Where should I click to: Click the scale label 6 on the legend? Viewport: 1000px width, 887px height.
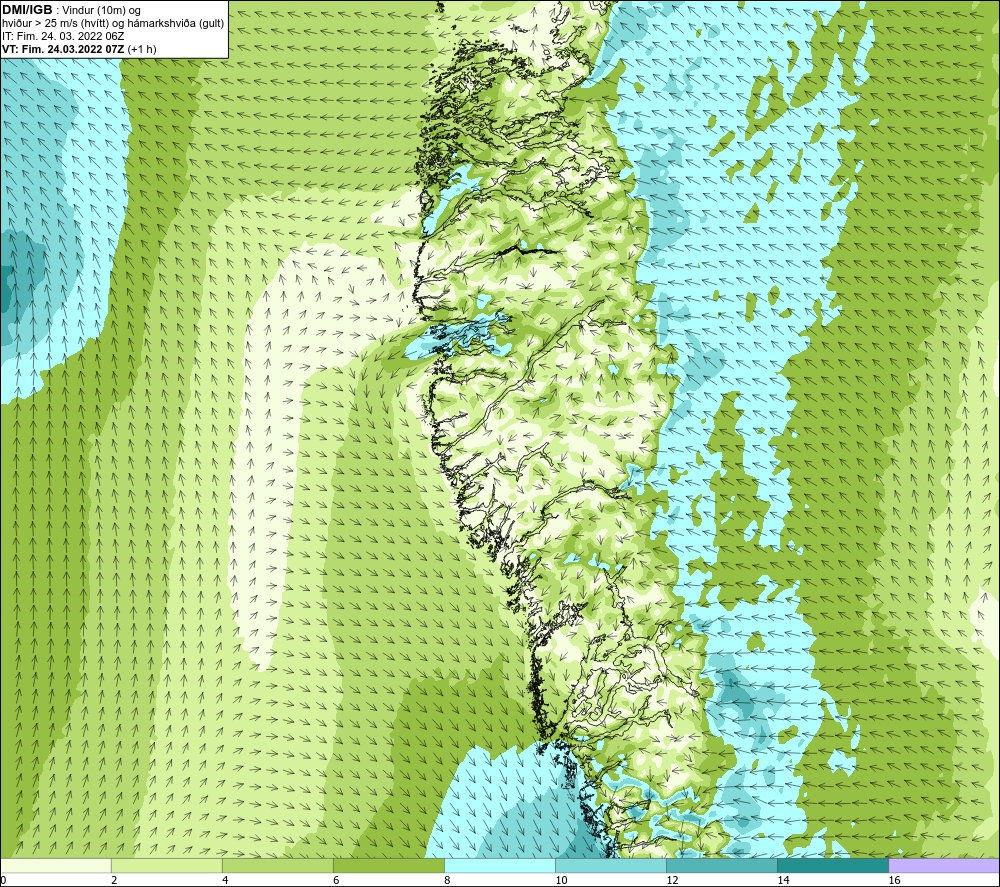click(x=336, y=881)
